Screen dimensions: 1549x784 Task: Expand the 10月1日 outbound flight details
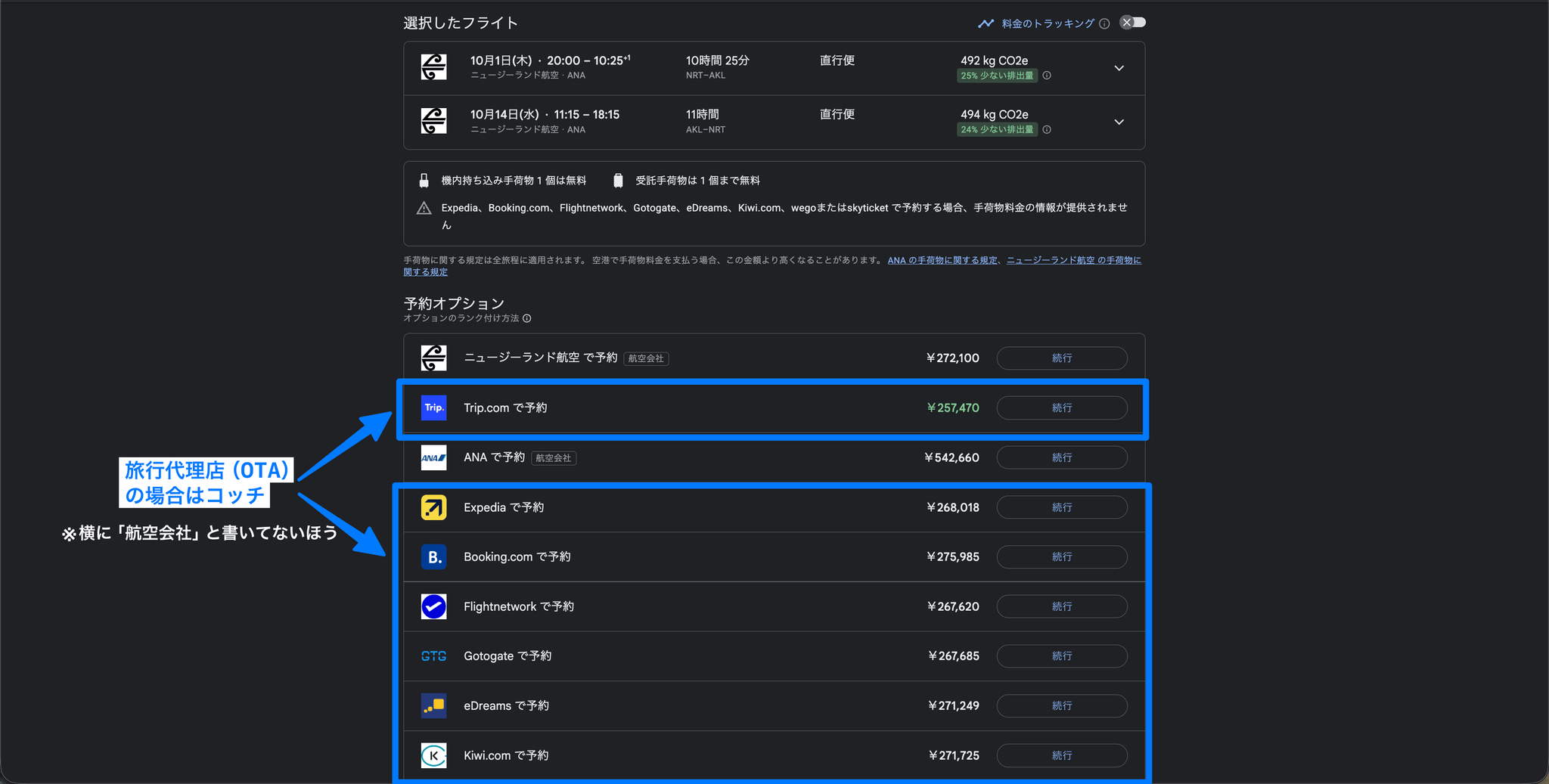tap(1119, 68)
